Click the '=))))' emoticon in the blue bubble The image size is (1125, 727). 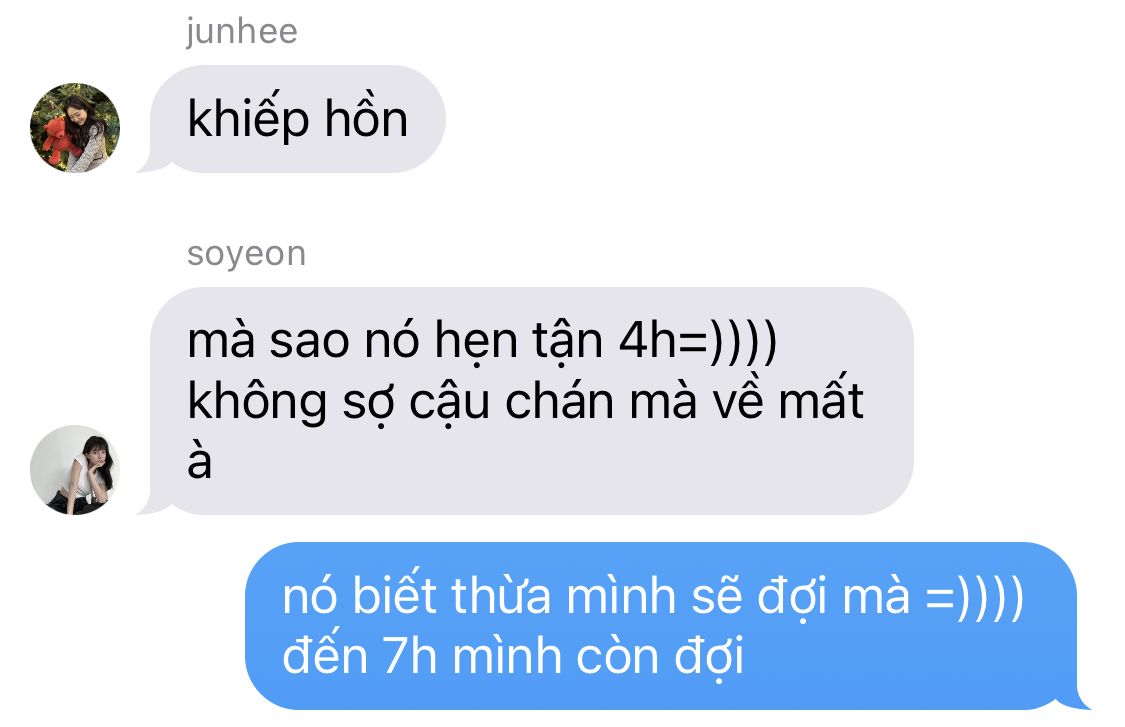click(974, 597)
